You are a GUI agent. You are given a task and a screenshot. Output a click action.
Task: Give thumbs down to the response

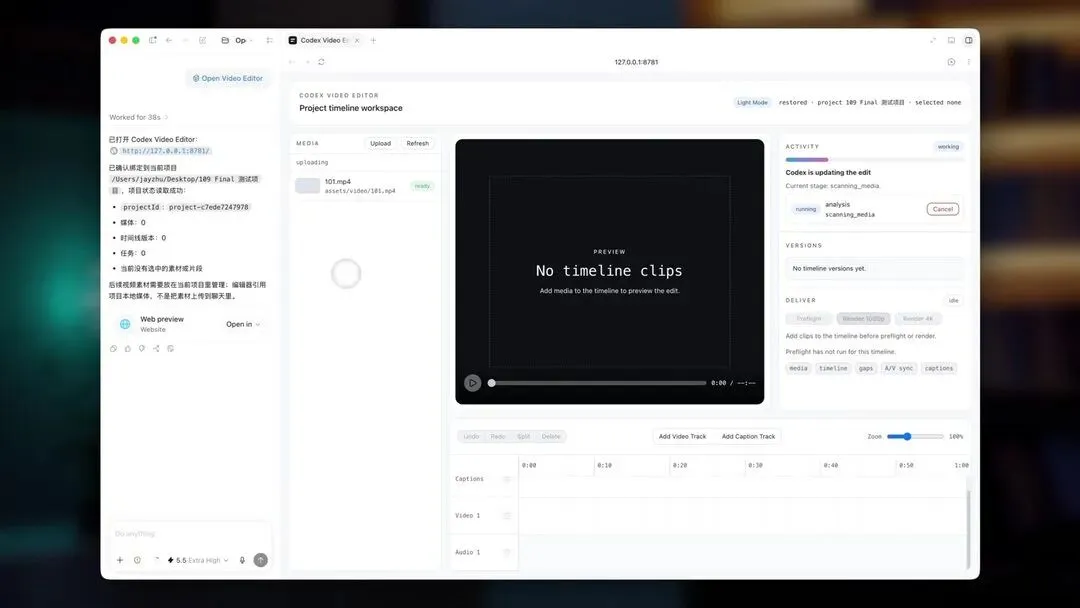142,348
